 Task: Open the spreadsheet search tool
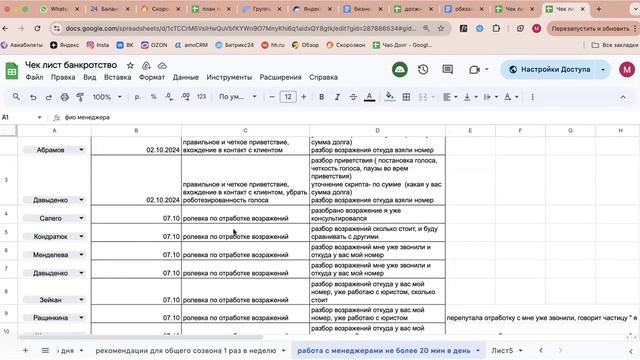(x=16, y=97)
